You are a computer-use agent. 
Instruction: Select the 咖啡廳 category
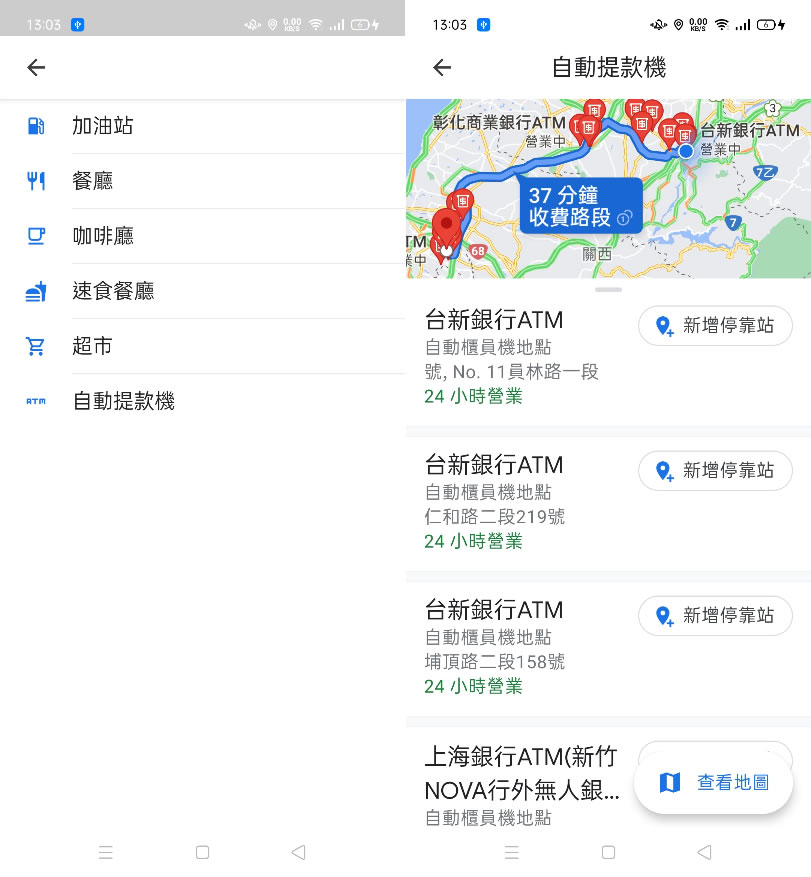(x=202, y=236)
